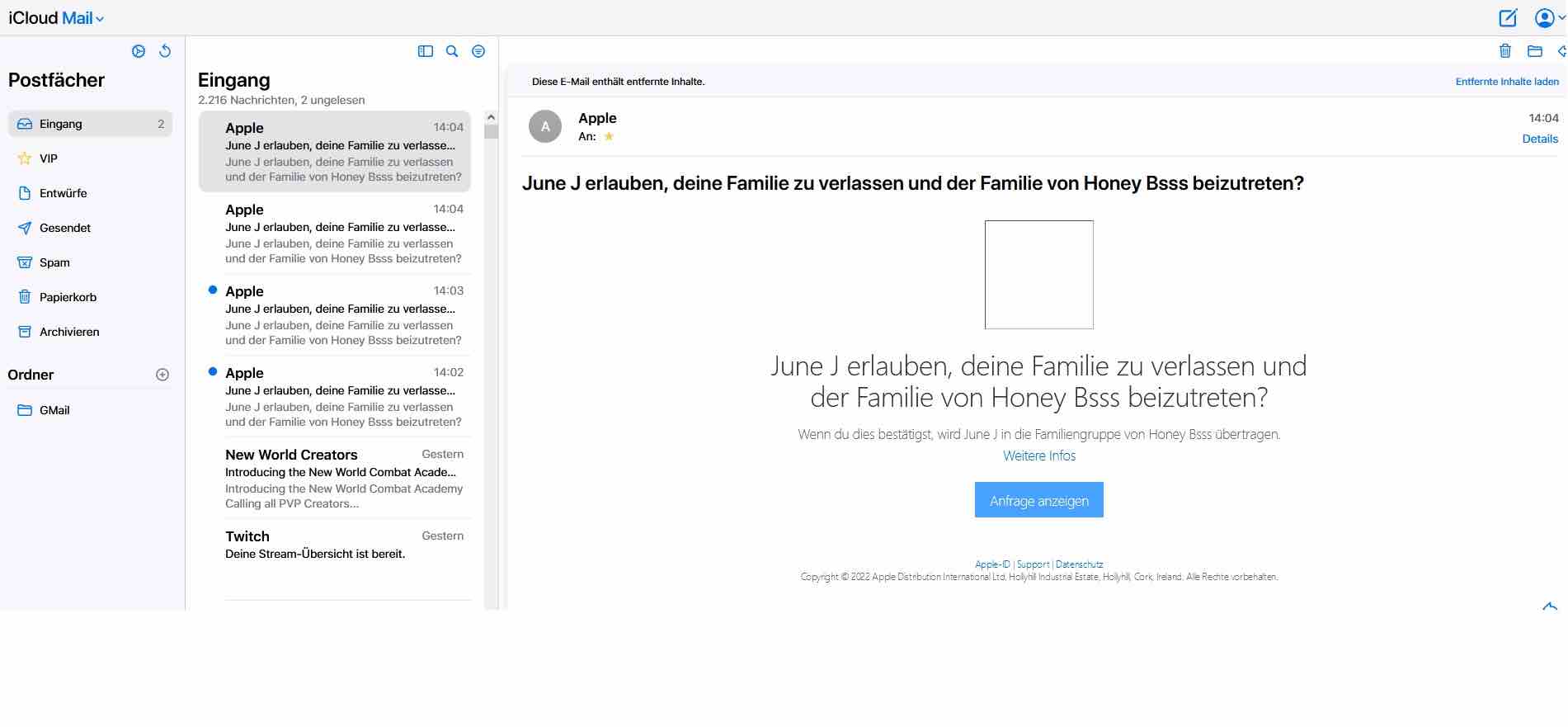Open the Gesendet folder
The width and height of the screenshot is (1568, 727).
(x=90, y=228)
